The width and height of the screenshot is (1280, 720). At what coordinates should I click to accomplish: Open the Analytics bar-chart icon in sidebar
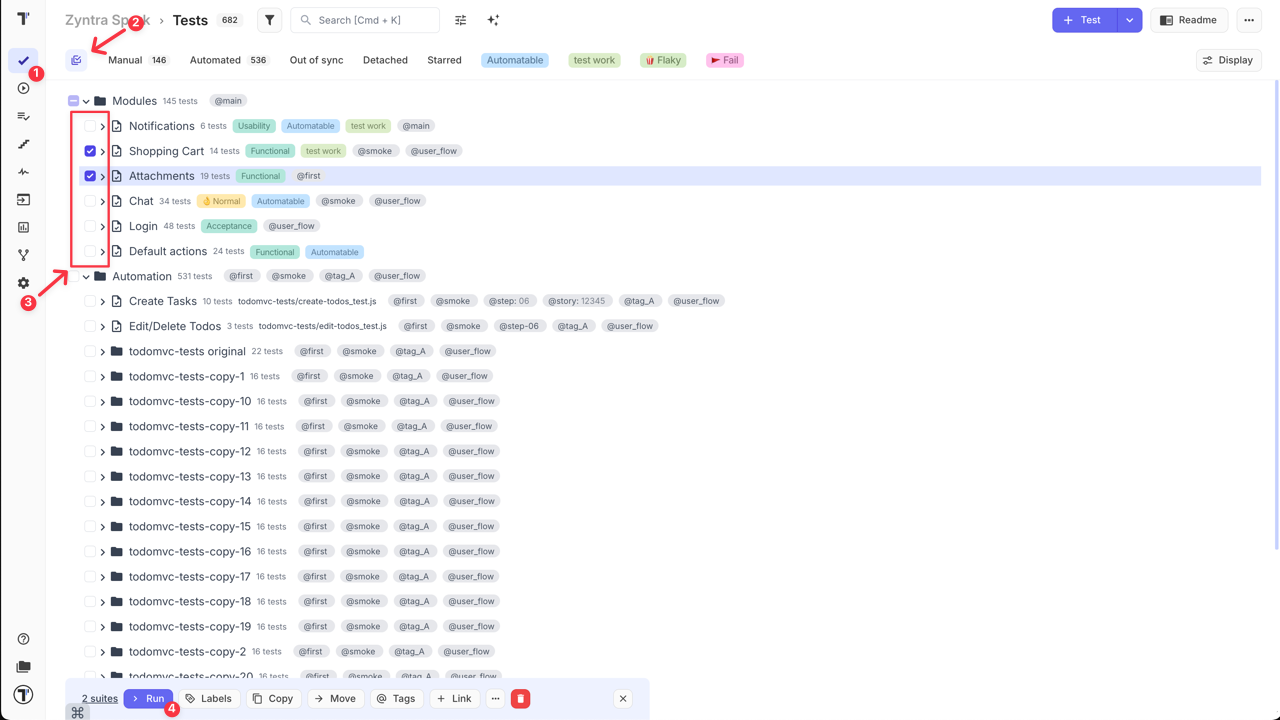click(x=23, y=227)
